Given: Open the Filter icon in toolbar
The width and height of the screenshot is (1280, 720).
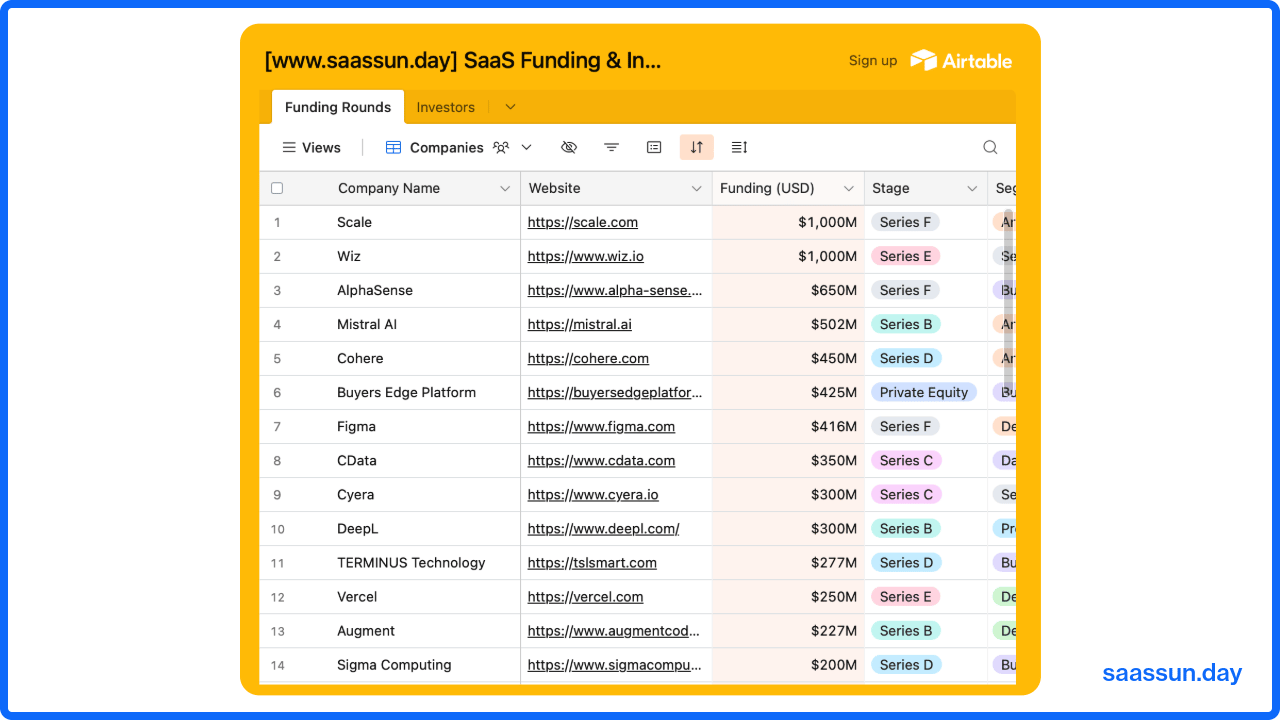Looking at the screenshot, I should 611,147.
